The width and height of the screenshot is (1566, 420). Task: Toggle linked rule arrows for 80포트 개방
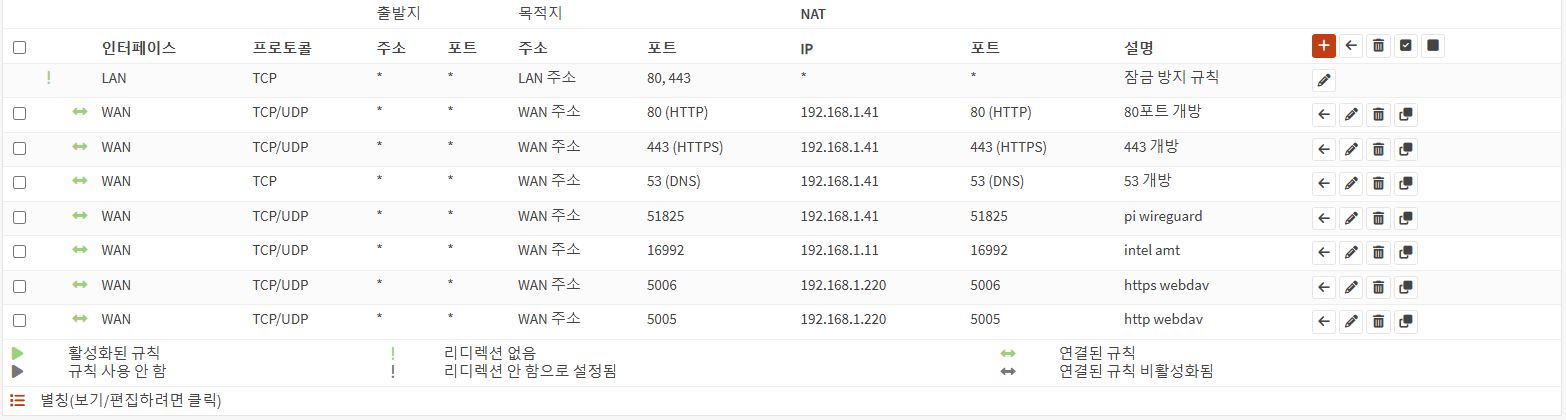[80, 113]
